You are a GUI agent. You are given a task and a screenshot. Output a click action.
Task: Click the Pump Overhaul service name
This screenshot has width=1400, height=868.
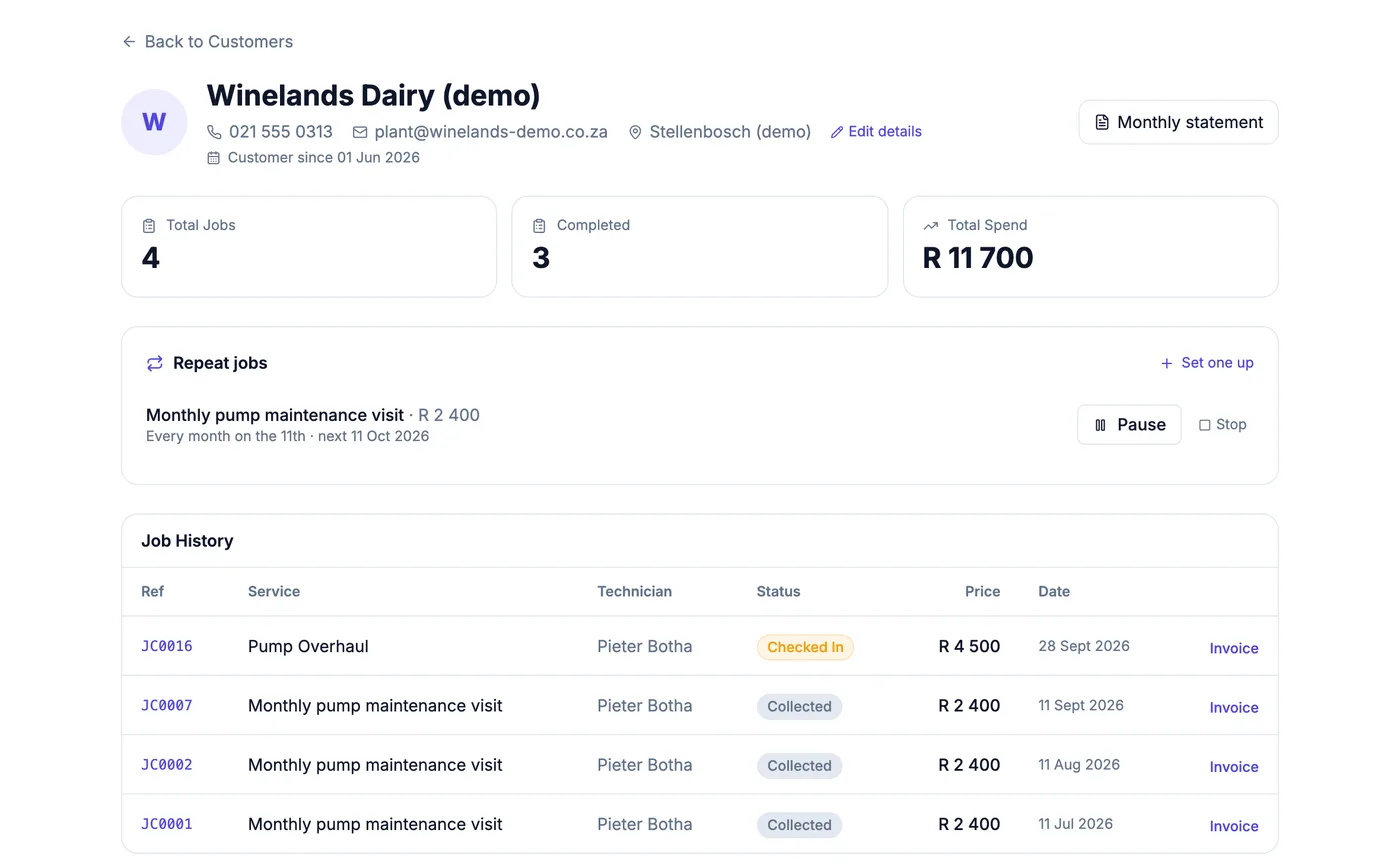point(308,647)
